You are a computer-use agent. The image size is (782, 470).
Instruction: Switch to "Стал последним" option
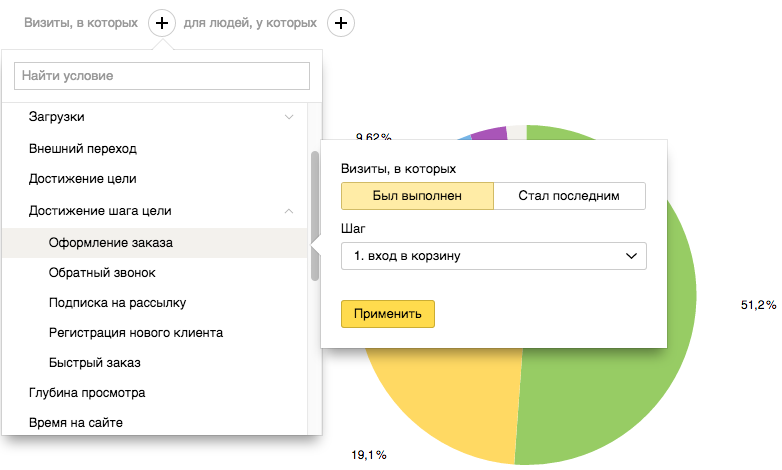click(569, 195)
